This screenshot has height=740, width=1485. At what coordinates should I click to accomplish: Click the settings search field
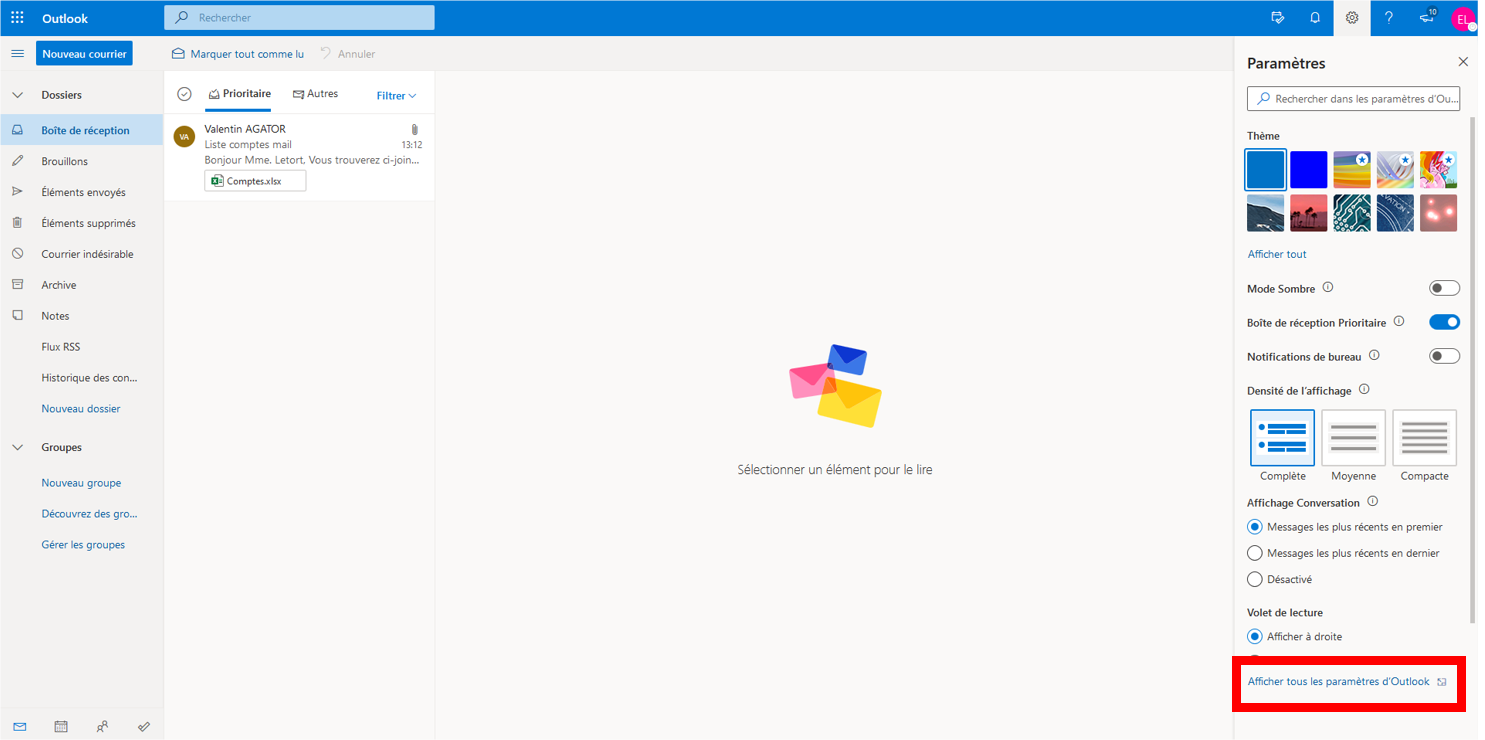[x=1354, y=98]
